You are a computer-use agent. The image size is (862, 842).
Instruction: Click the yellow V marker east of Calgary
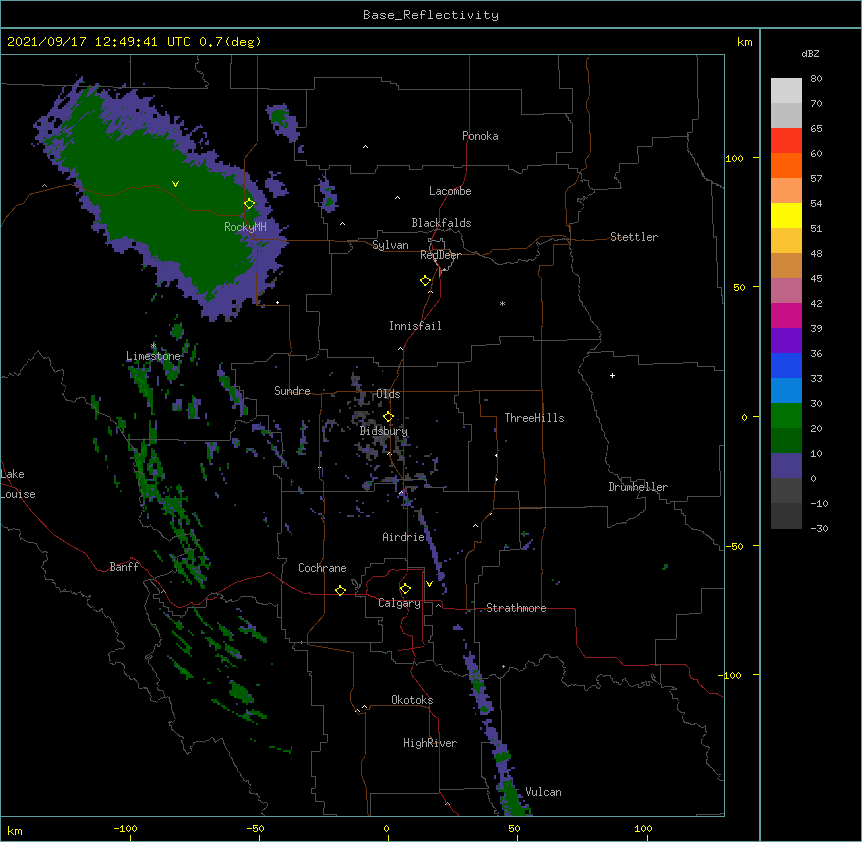429,584
